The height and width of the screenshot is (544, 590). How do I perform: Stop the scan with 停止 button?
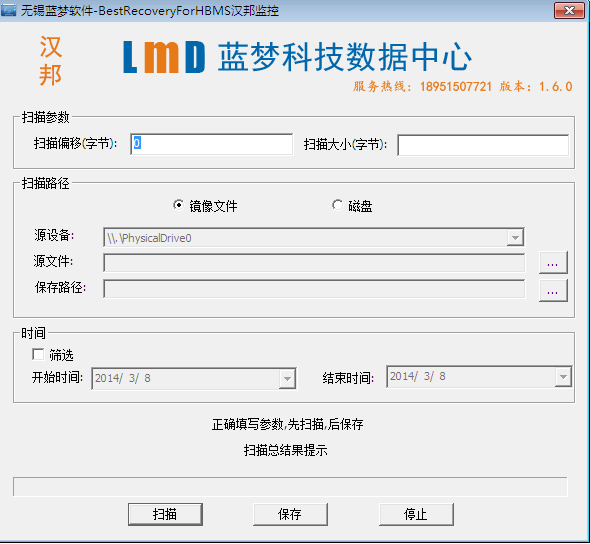tap(416, 514)
